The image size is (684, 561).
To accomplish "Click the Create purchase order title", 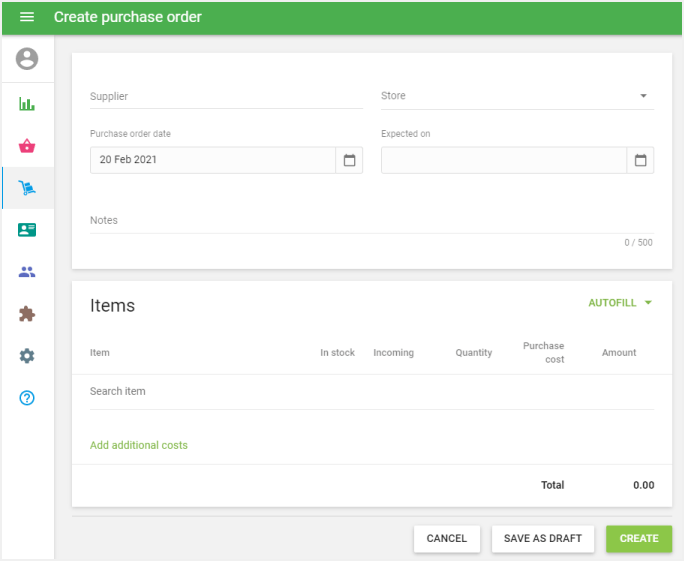I will [127, 17].
